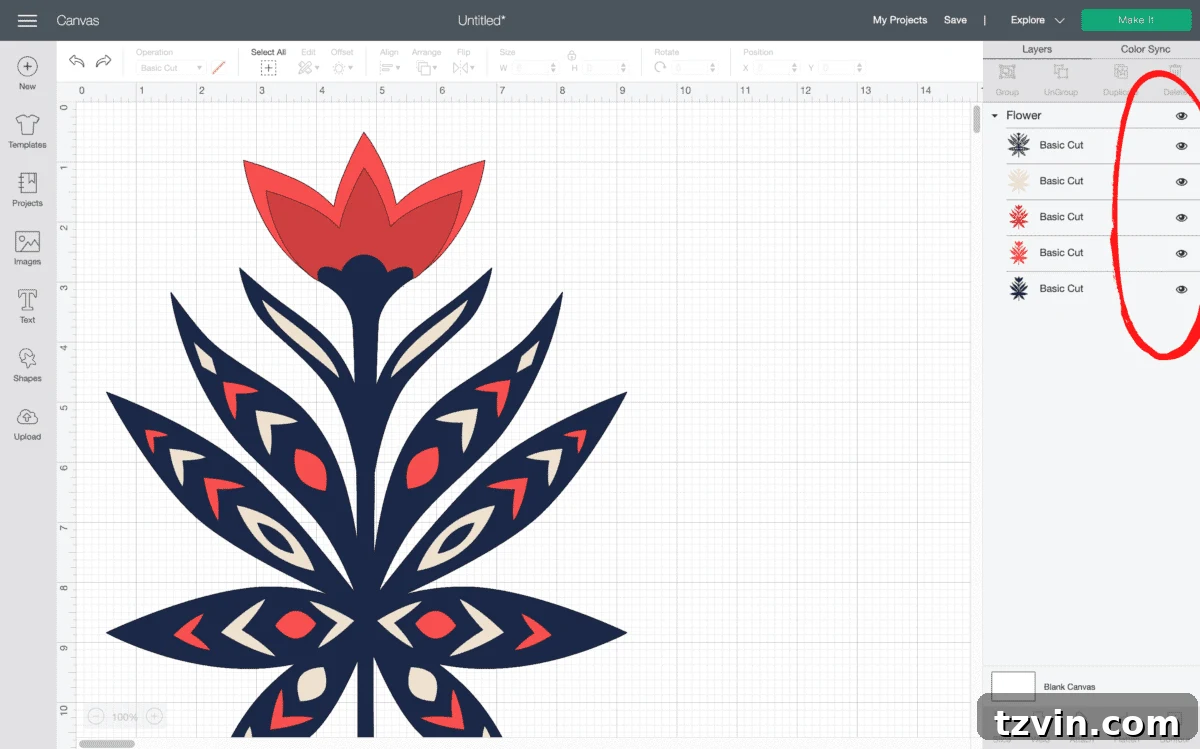Image resolution: width=1200 pixels, height=749 pixels.
Task: Zoom out with the minus button
Action: coord(96,716)
